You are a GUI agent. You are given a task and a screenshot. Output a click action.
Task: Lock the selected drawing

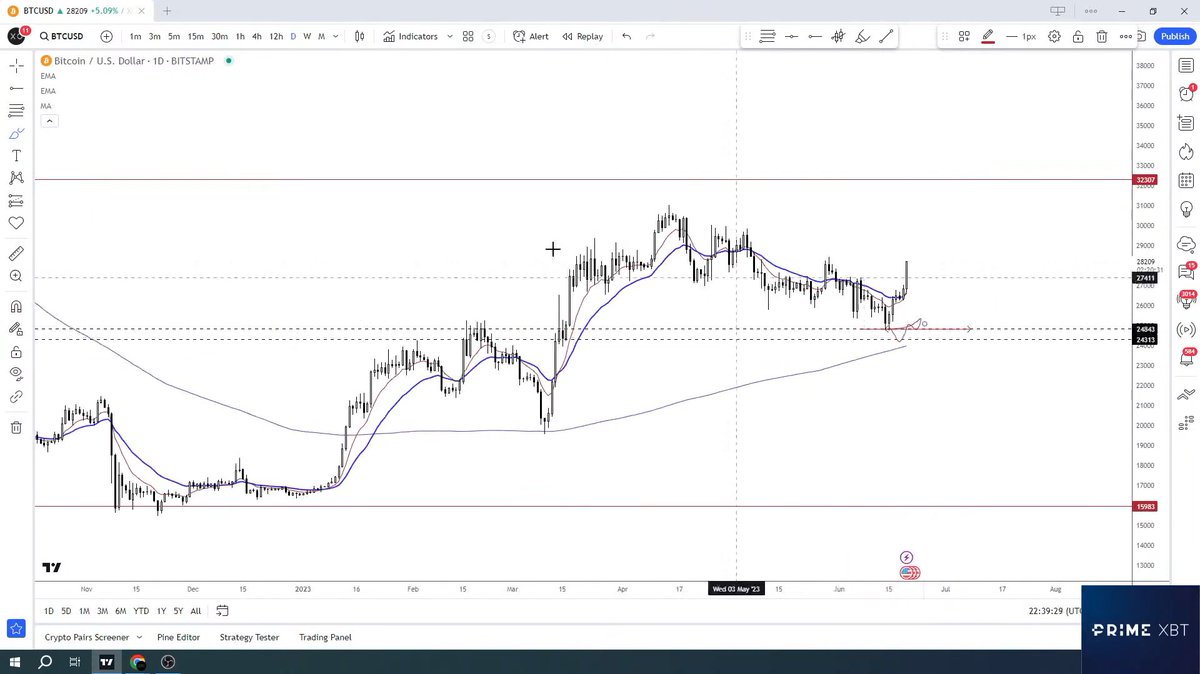click(1078, 36)
